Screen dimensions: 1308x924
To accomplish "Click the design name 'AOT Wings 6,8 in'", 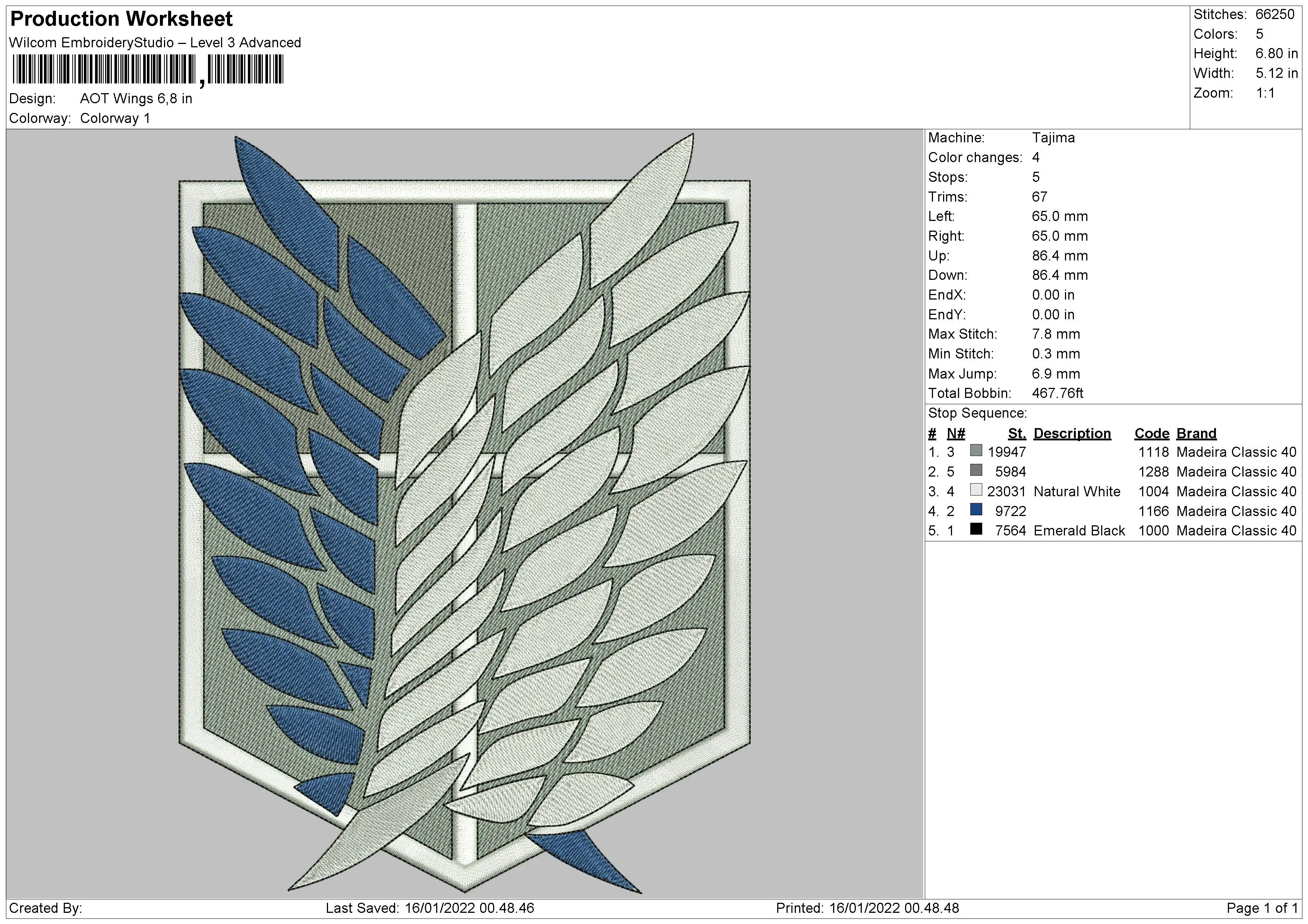I will 136,98.
